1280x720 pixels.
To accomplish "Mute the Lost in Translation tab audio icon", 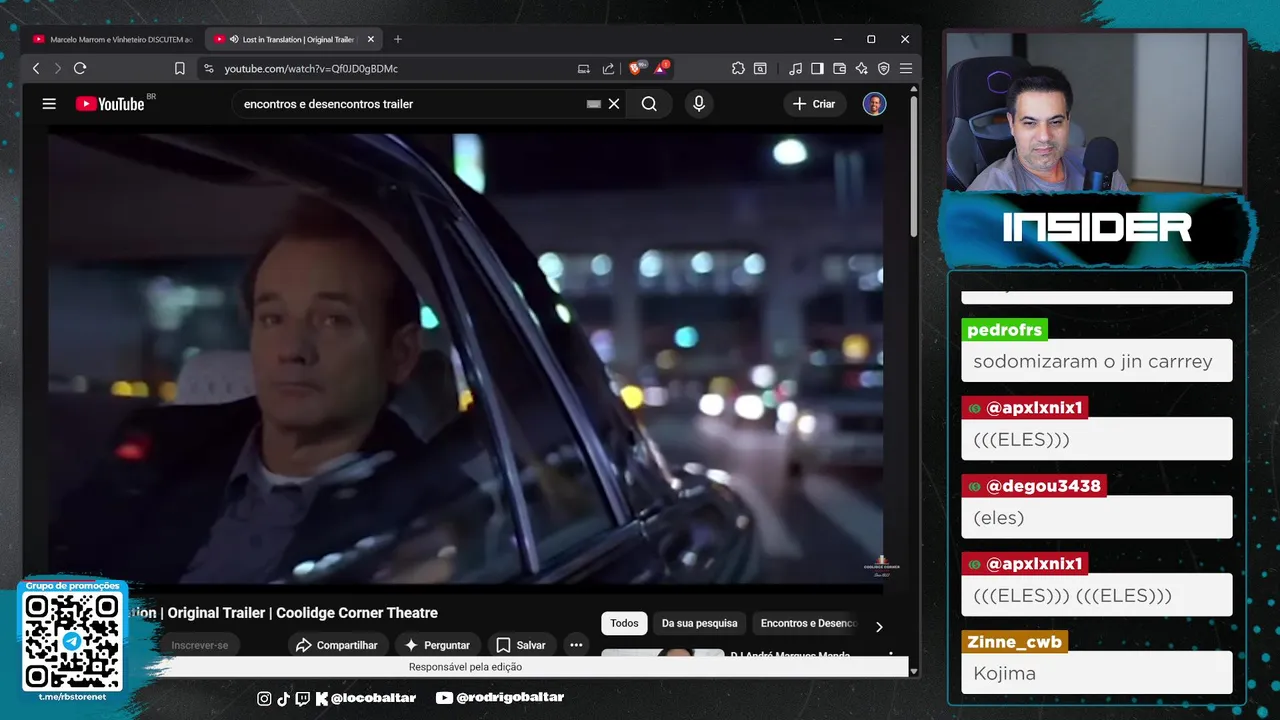I will [233, 39].
